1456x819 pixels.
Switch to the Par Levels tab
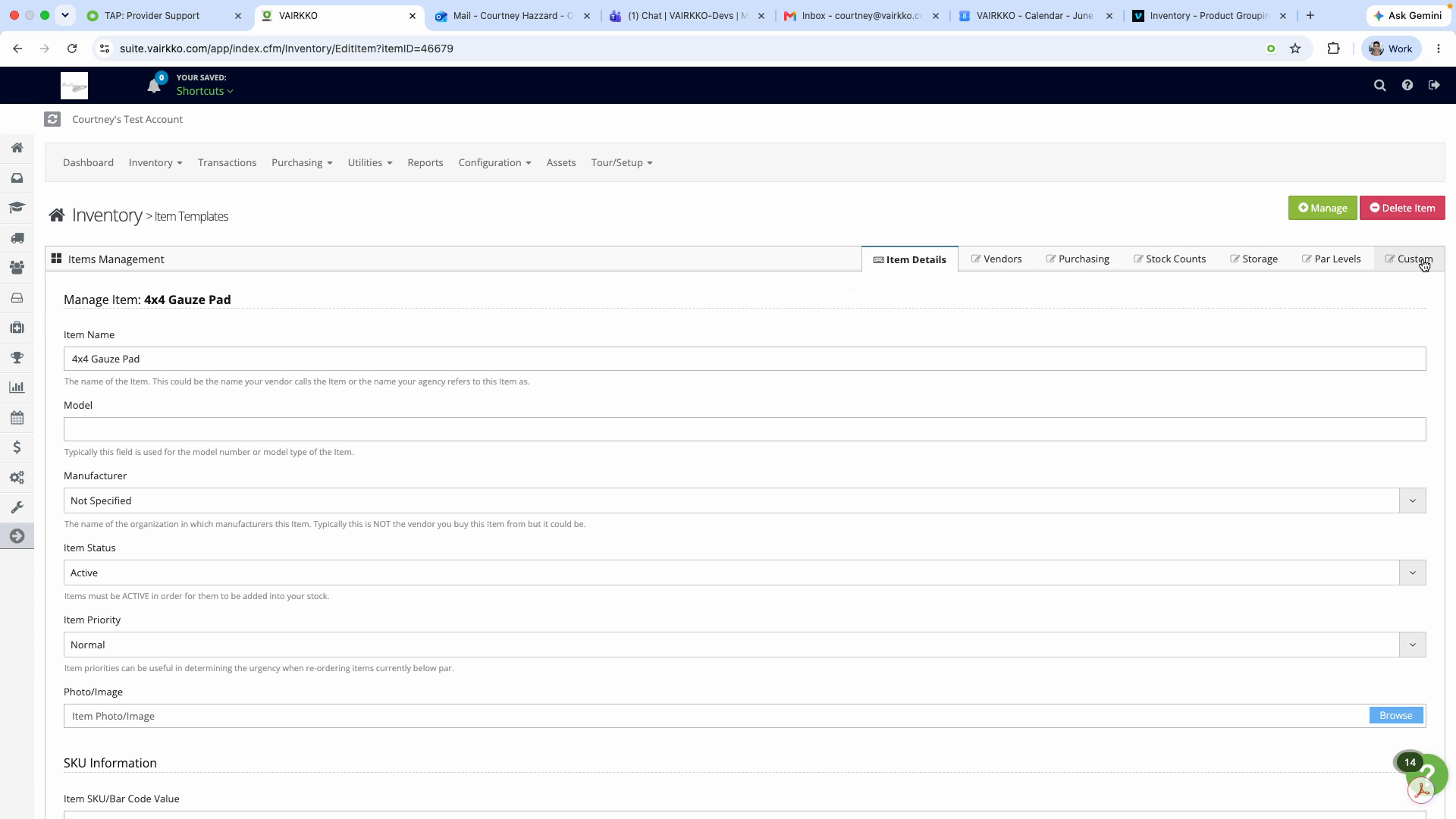[x=1331, y=259]
